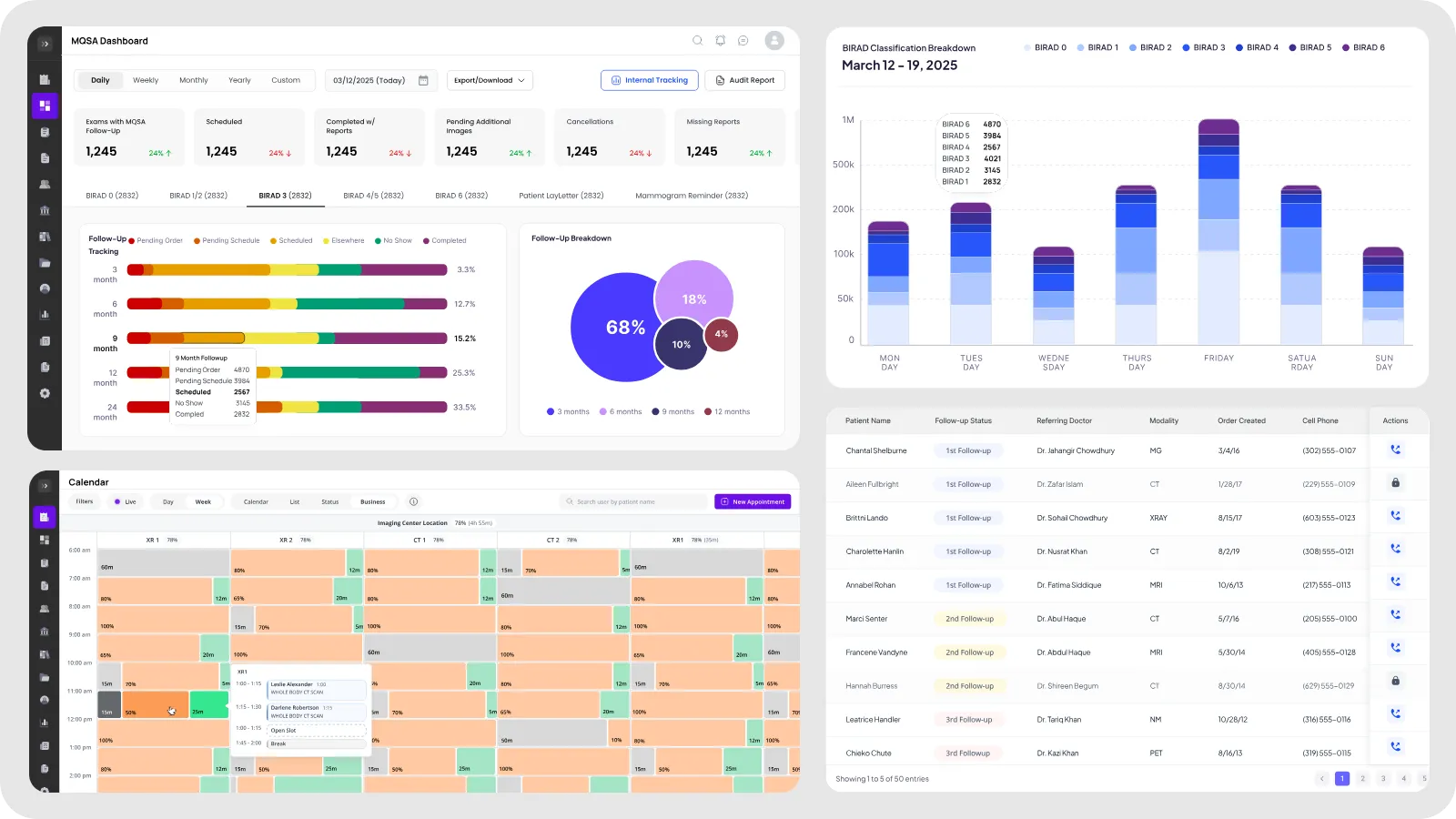Image resolution: width=1456 pixels, height=819 pixels.
Task: Click the BIRAD 6 legend color dot
Action: 1346,47
